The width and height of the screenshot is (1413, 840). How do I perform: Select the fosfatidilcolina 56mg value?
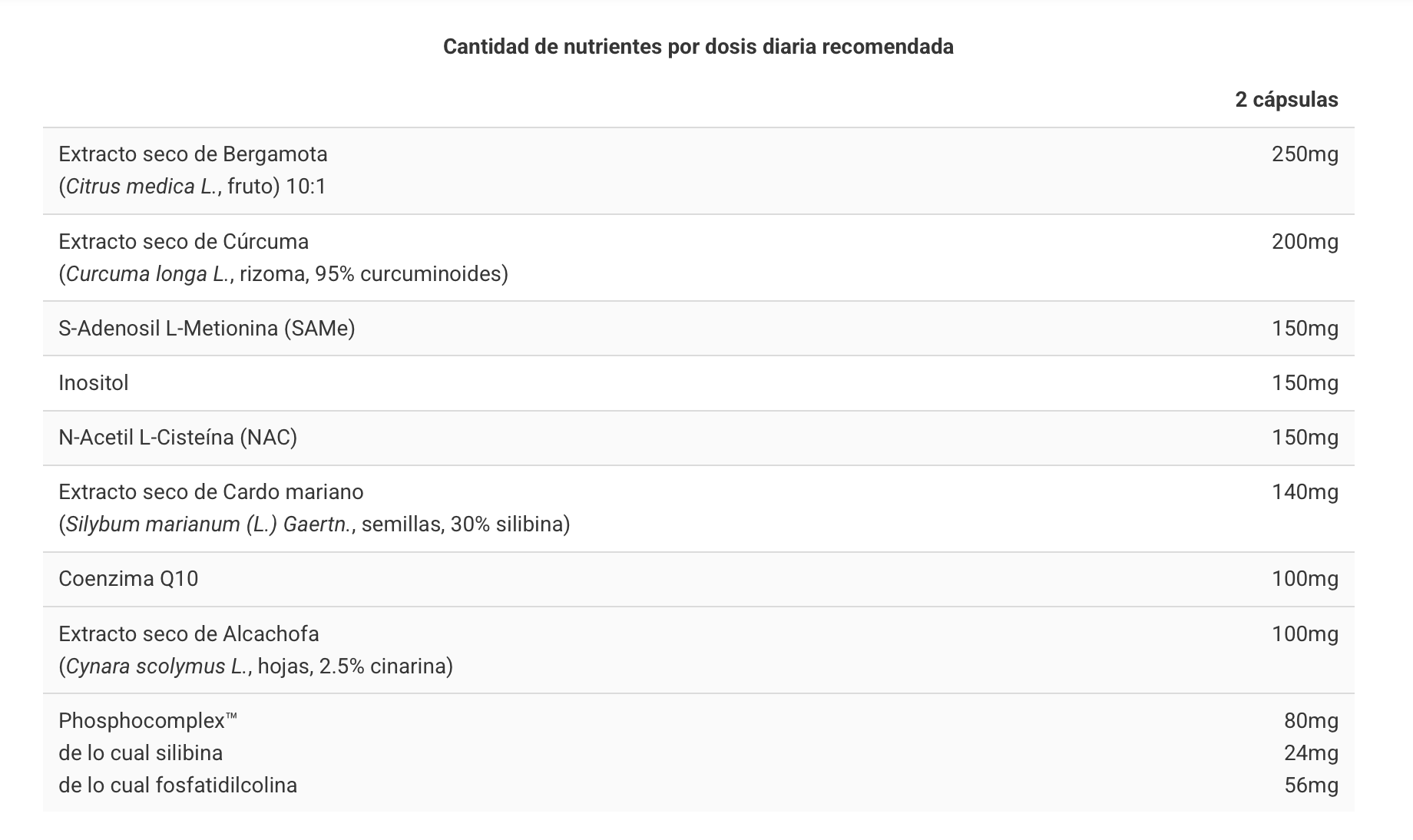pos(1311,785)
